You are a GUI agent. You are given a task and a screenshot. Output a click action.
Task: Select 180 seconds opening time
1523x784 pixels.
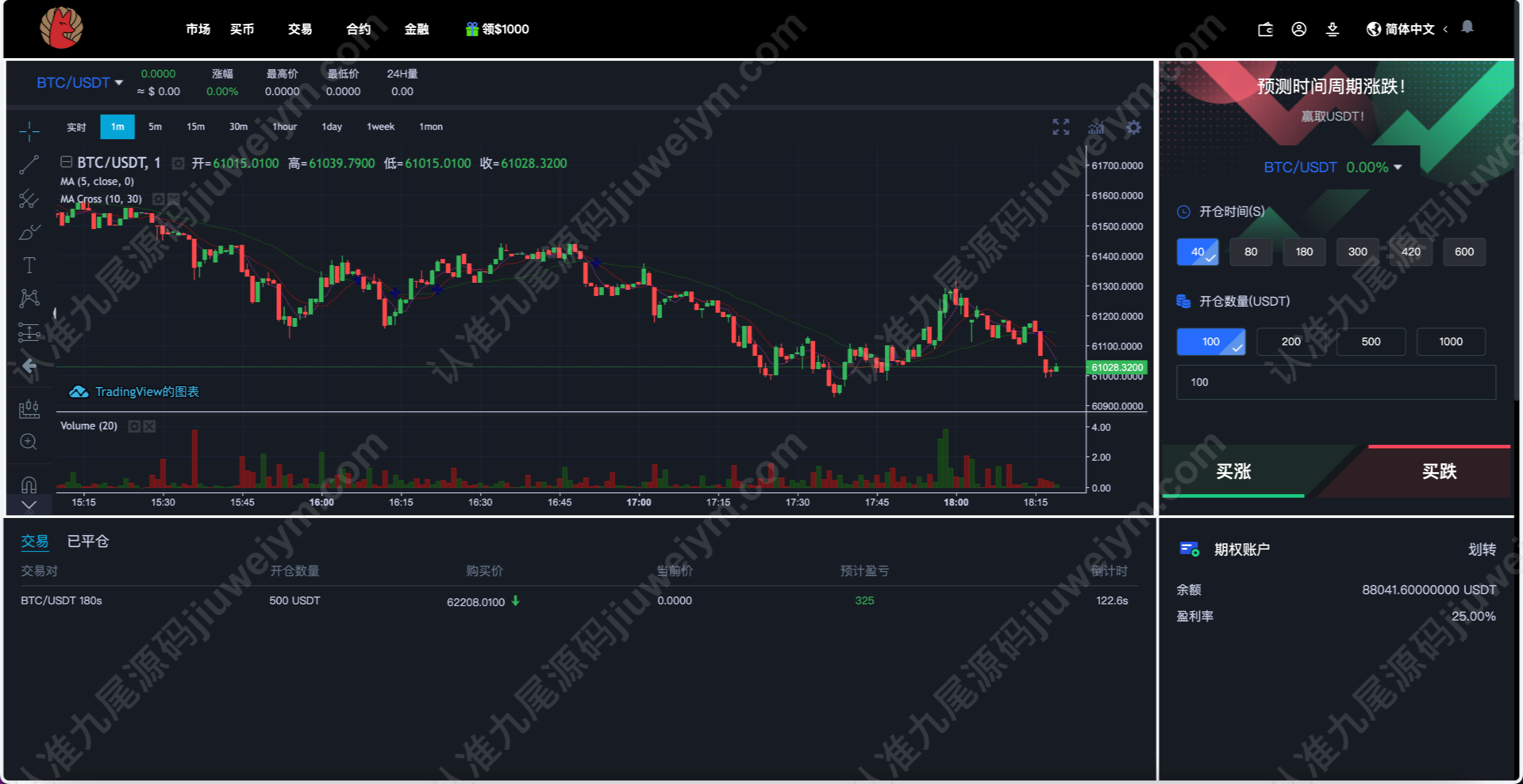pyautogui.click(x=1304, y=251)
